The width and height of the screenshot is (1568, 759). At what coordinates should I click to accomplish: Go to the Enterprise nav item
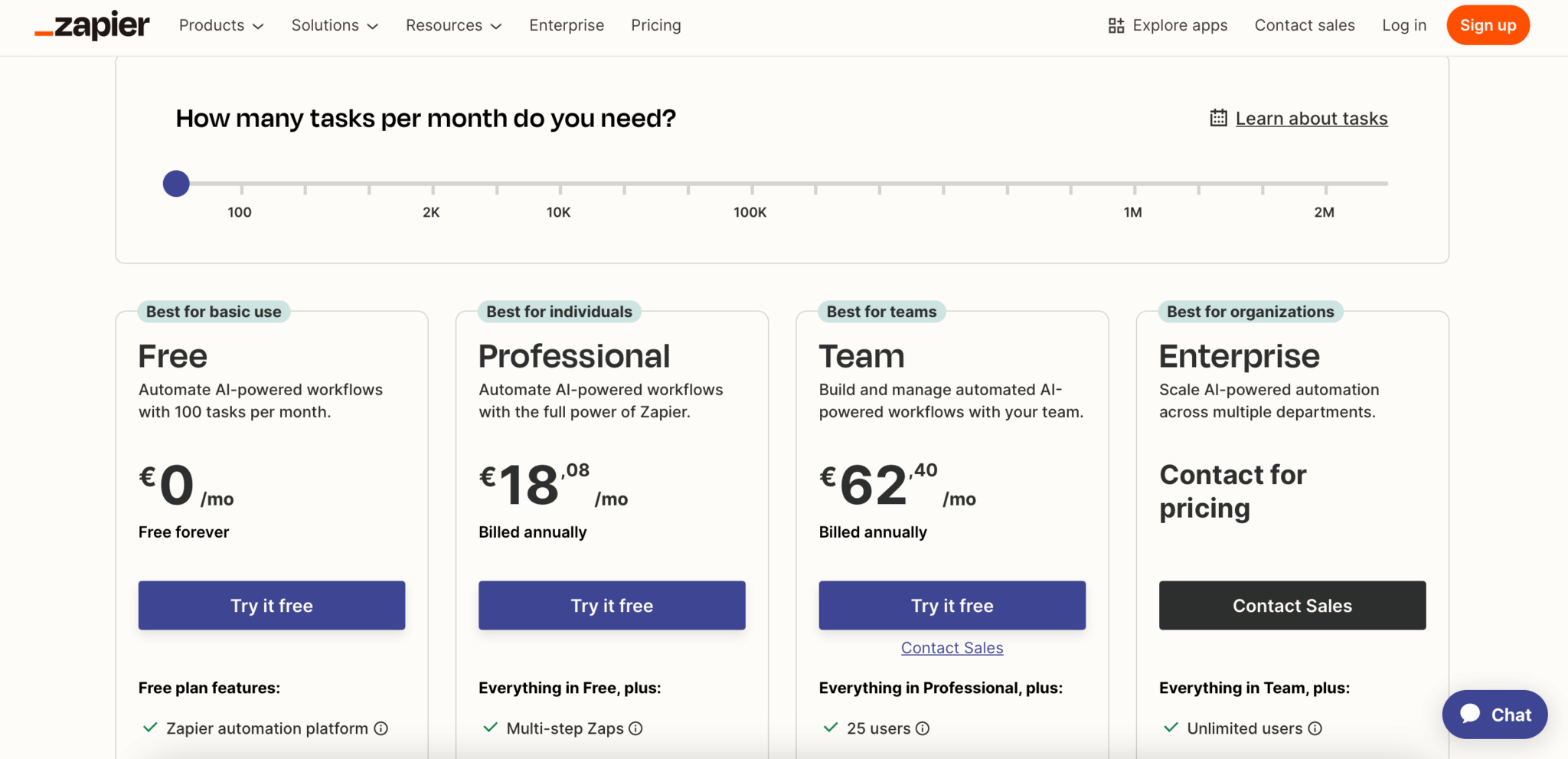[x=567, y=25]
